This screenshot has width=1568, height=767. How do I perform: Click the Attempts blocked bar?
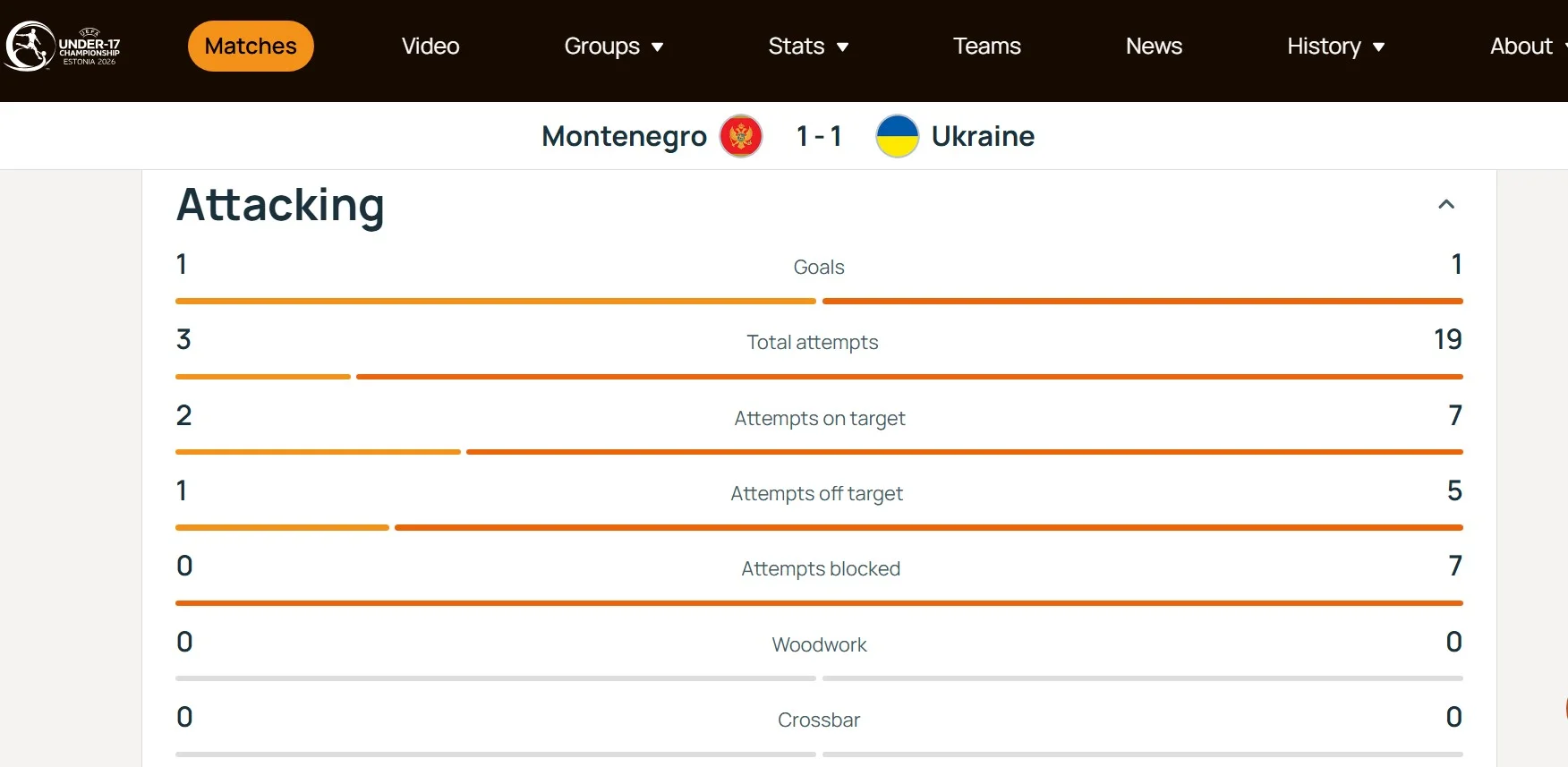(819, 603)
